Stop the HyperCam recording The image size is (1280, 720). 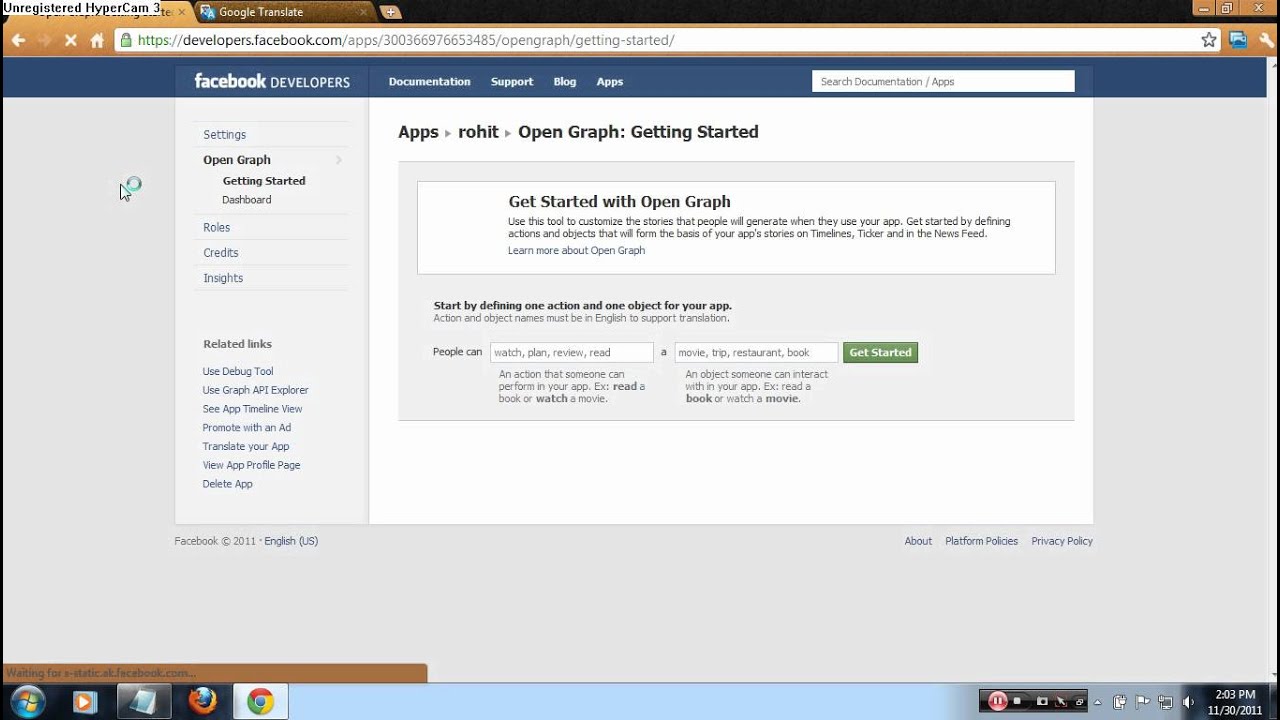pos(1017,701)
